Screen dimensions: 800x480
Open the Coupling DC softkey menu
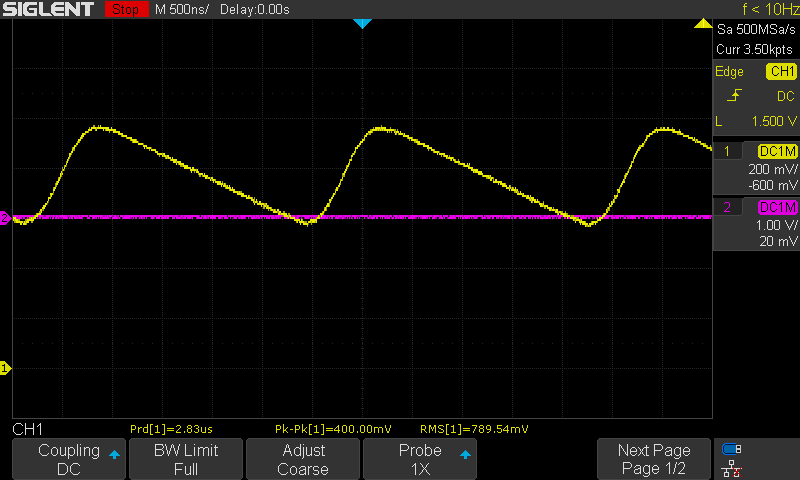pos(69,459)
